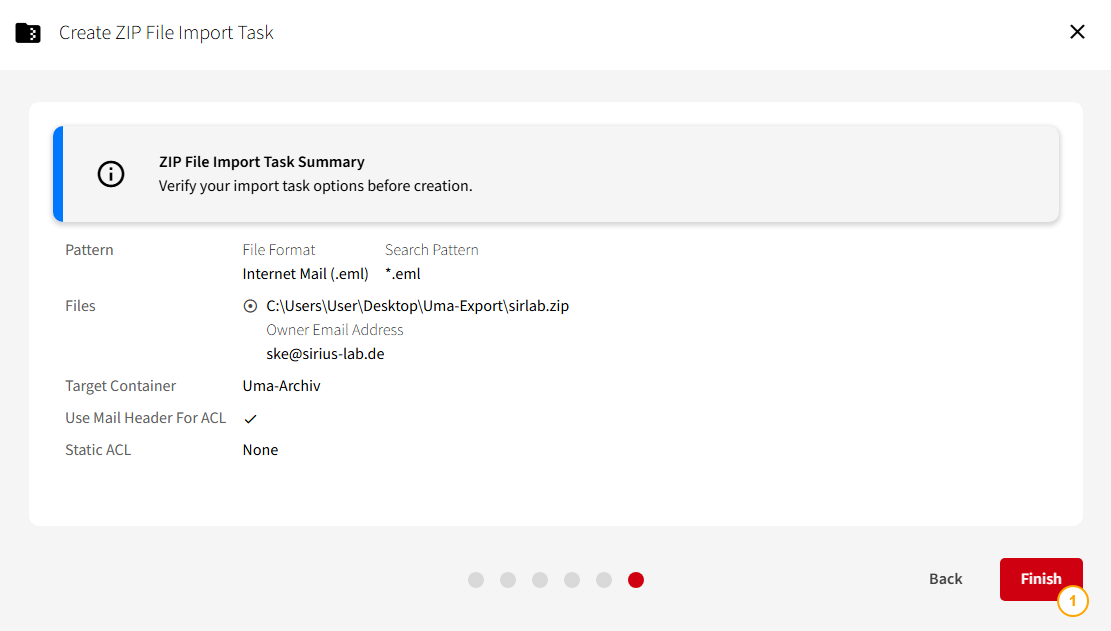This screenshot has height=631, width=1111.
Task: Close the Create ZIP File Import Task dialog
Action: click(x=1077, y=32)
